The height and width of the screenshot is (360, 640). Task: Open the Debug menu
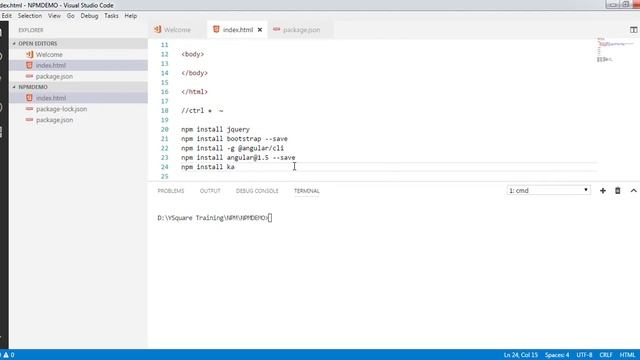click(89, 16)
